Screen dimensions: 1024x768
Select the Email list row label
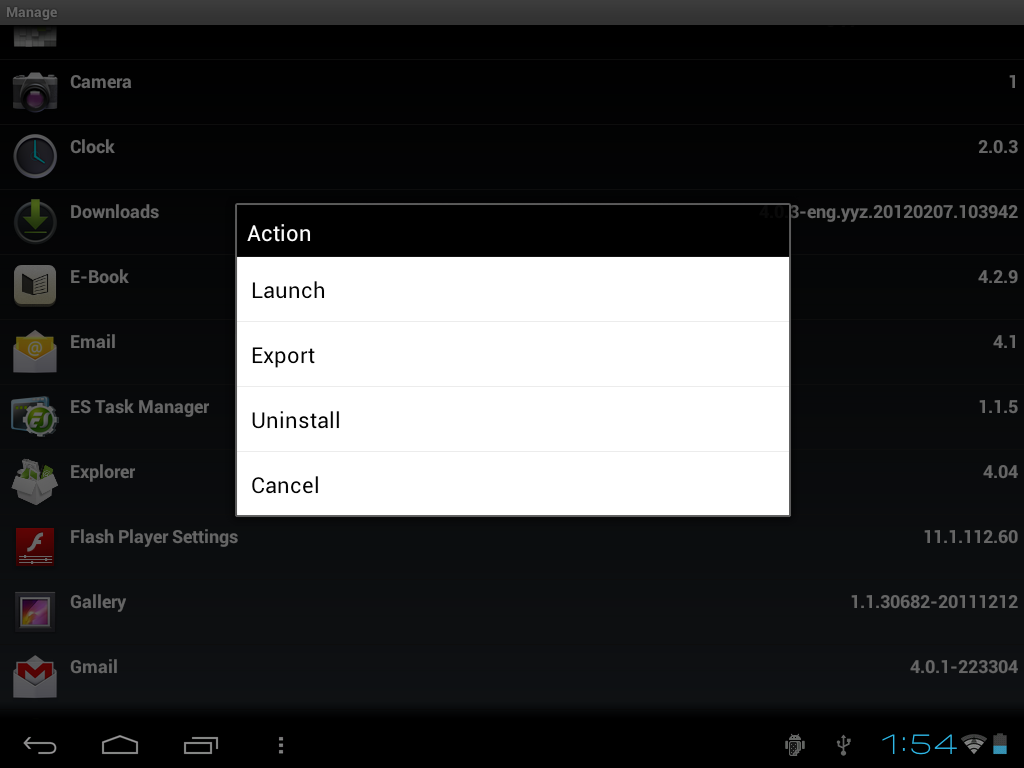[x=93, y=342]
